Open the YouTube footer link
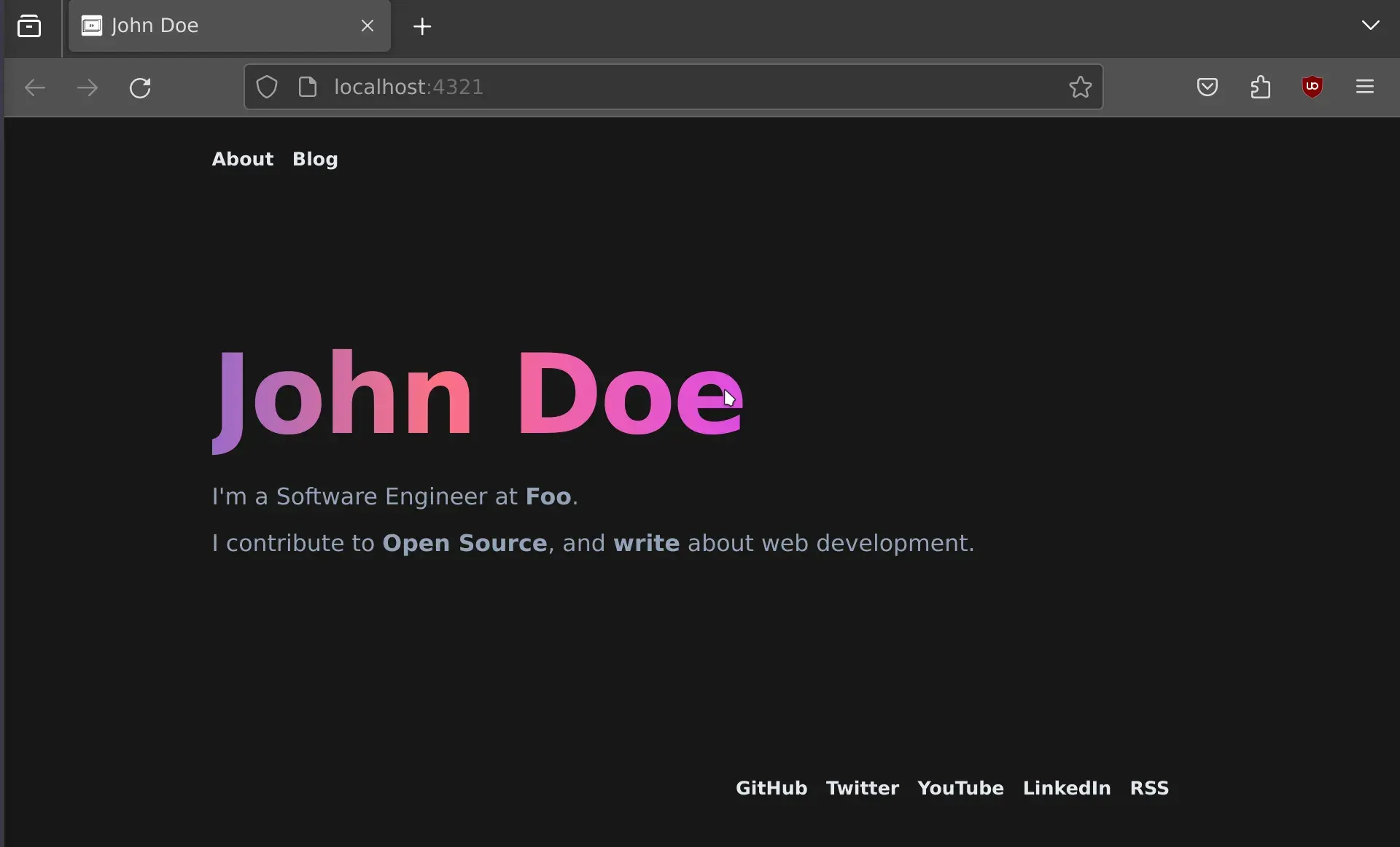Image resolution: width=1400 pixels, height=847 pixels. tap(961, 788)
